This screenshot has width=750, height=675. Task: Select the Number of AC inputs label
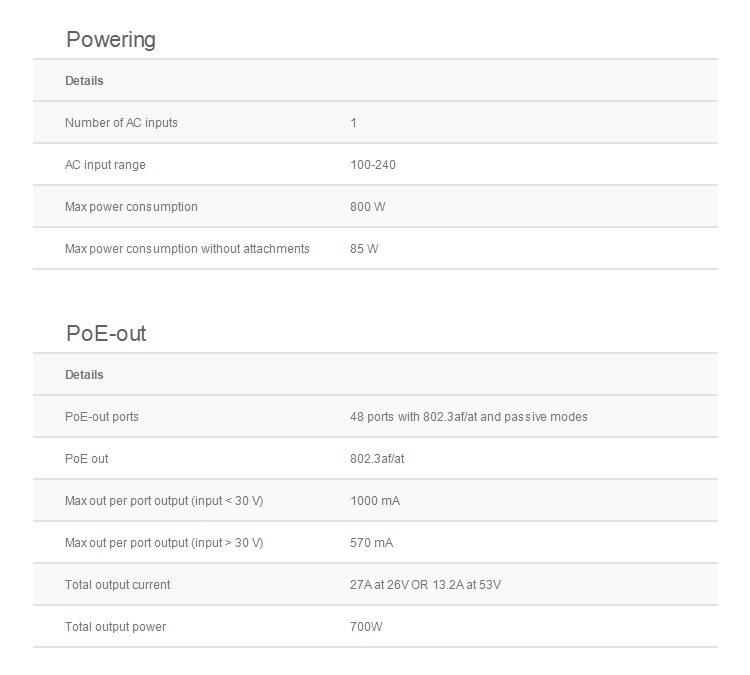click(121, 123)
